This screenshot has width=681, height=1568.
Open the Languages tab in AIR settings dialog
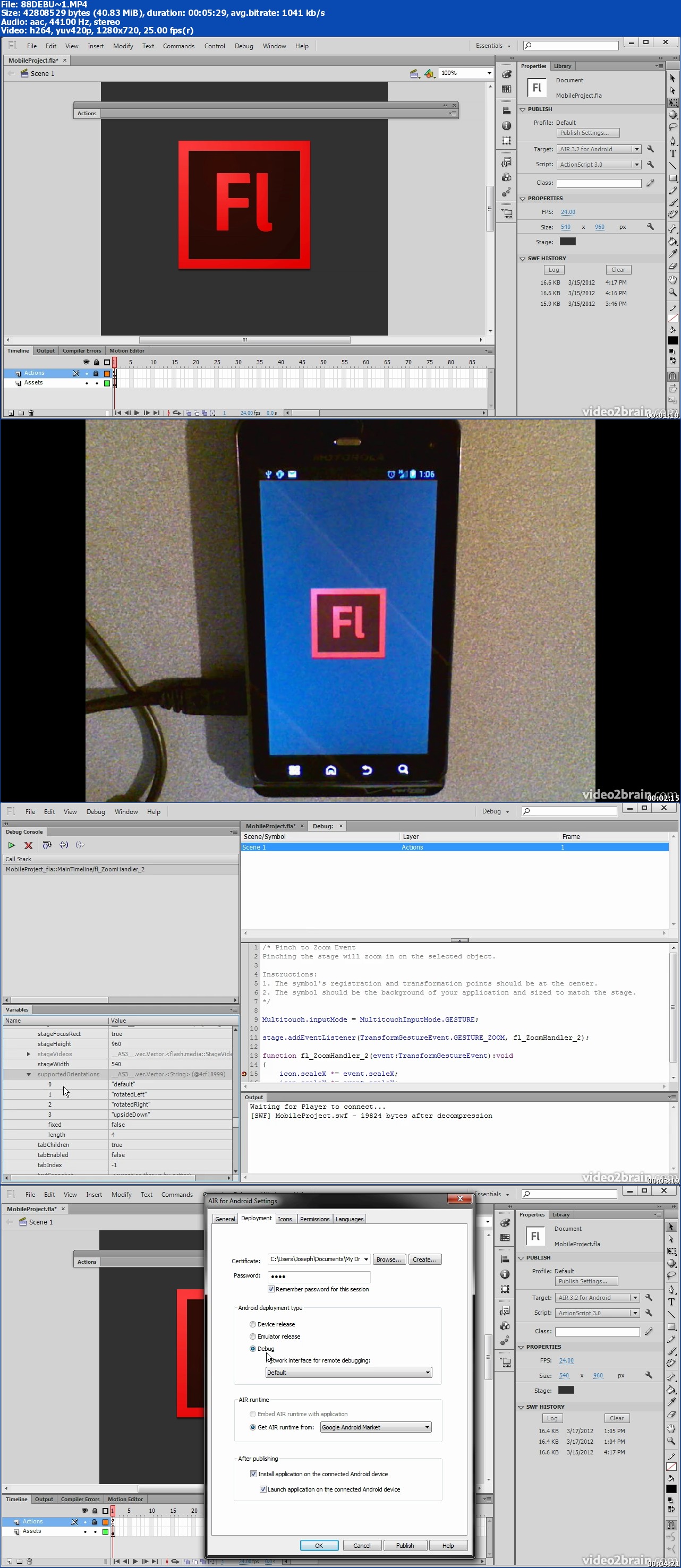[349, 1219]
